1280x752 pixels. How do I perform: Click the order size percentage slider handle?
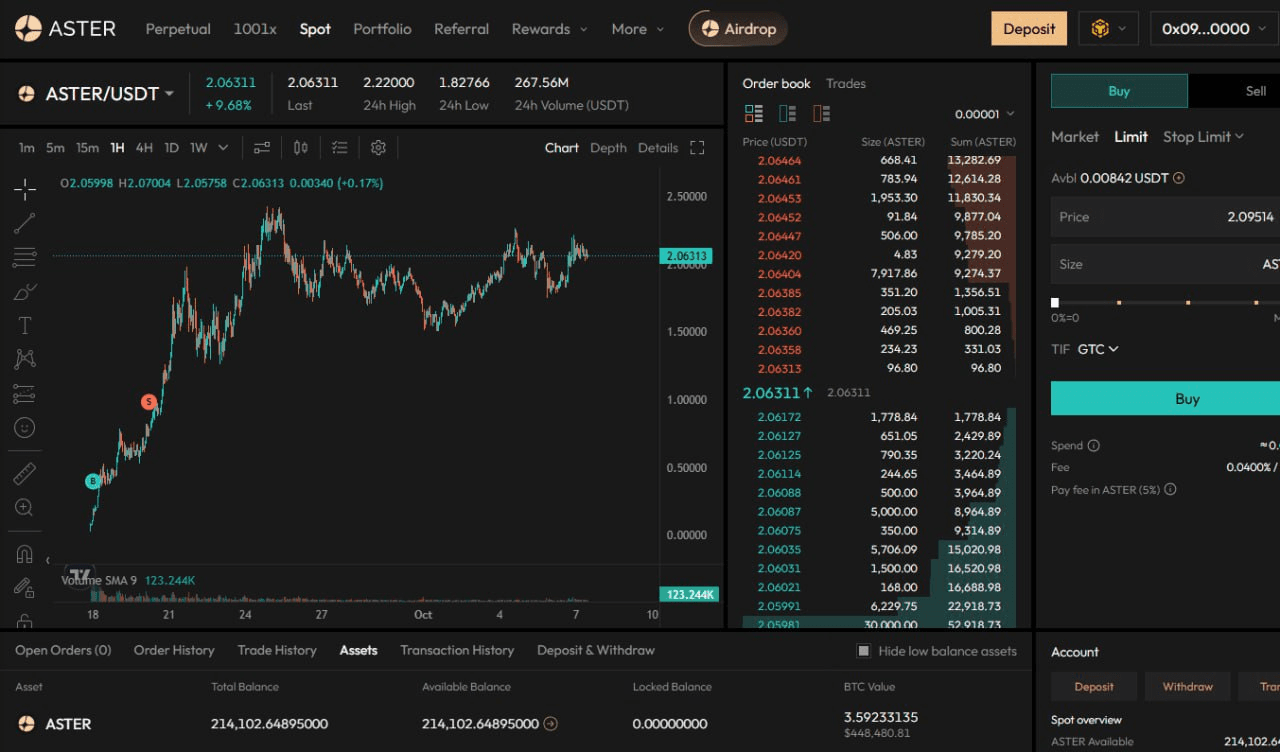pos(1055,302)
